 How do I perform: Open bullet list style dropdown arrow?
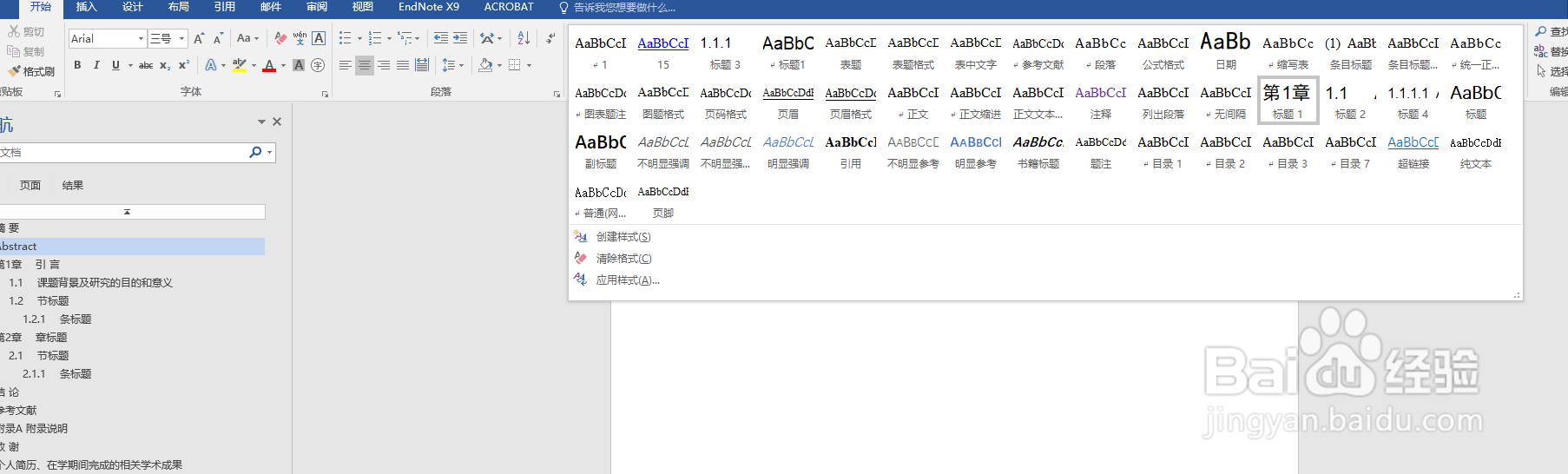pyautogui.click(x=359, y=38)
